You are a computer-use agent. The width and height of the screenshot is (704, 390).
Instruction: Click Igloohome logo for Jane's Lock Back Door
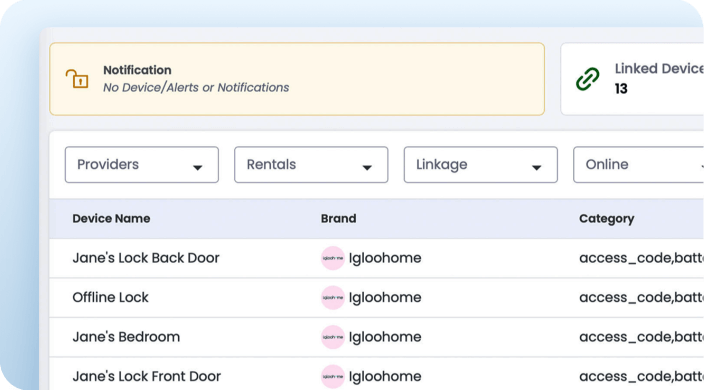click(x=333, y=258)
